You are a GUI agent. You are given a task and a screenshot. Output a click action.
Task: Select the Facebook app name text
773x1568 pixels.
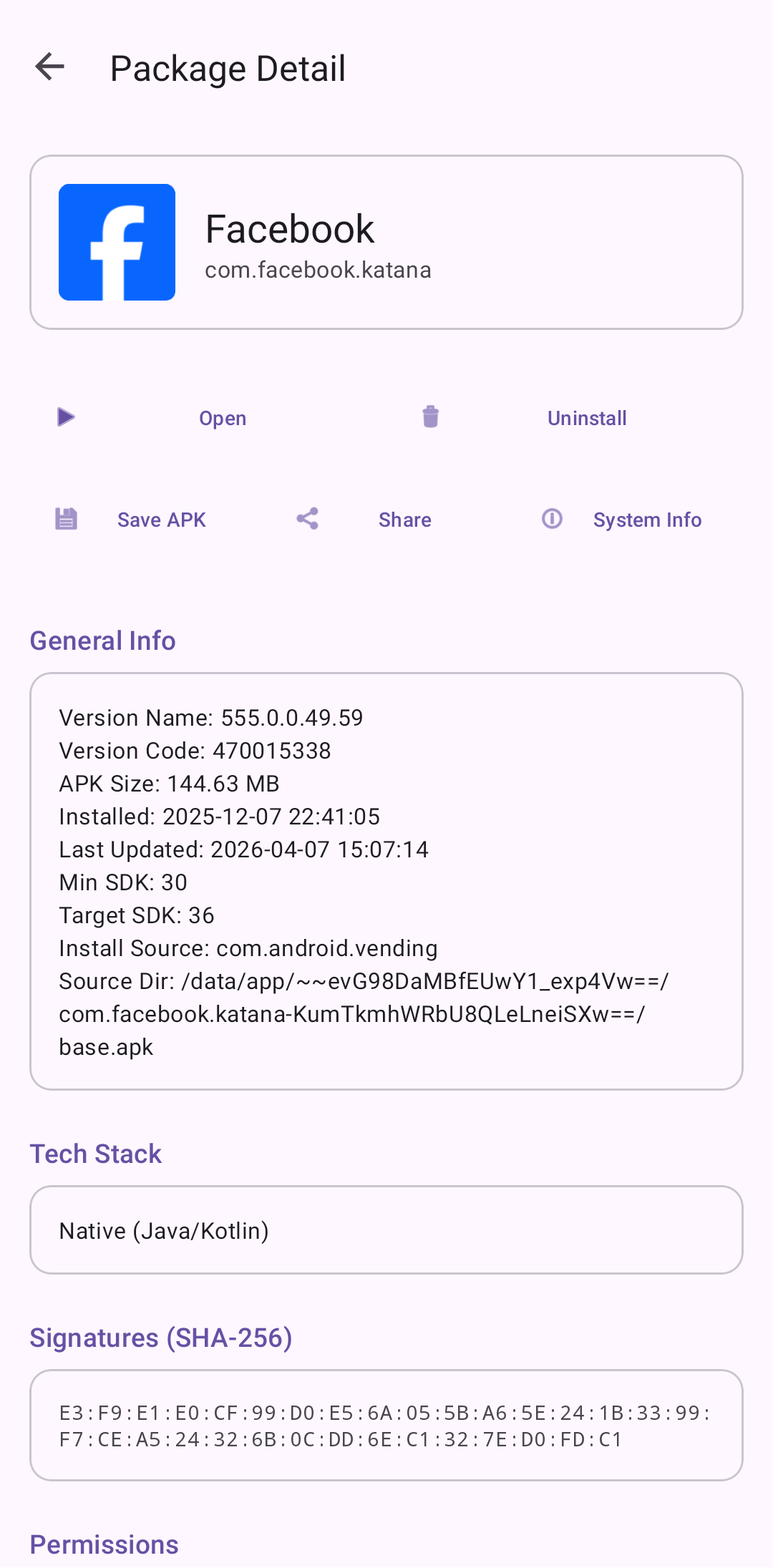tap(290, 229)
